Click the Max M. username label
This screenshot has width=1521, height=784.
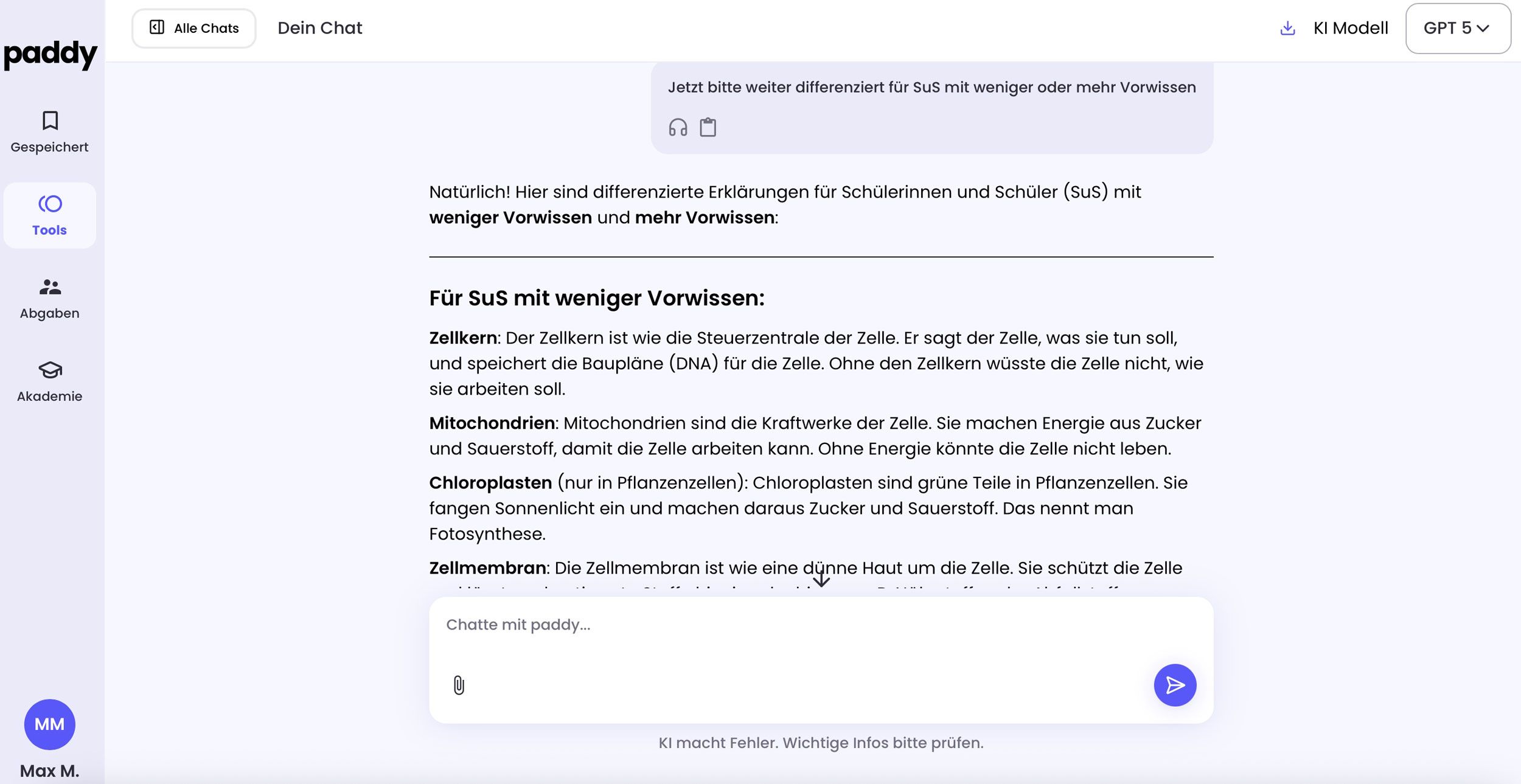[x=50, y=771]
